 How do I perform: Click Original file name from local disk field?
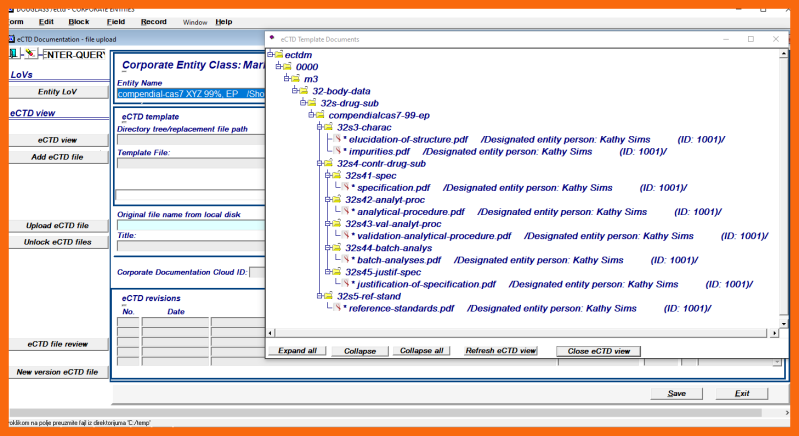191,226
